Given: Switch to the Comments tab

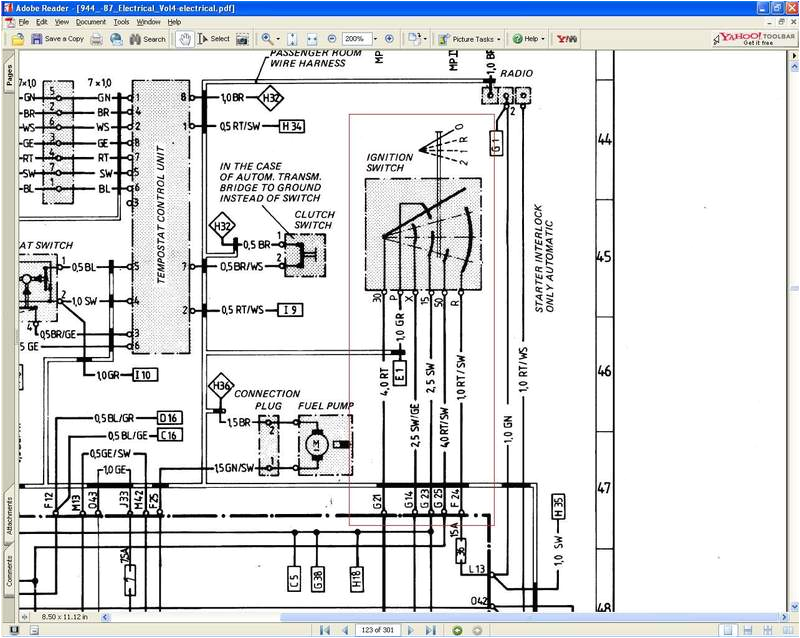Looking at the screenshot, I should point(8,570).
